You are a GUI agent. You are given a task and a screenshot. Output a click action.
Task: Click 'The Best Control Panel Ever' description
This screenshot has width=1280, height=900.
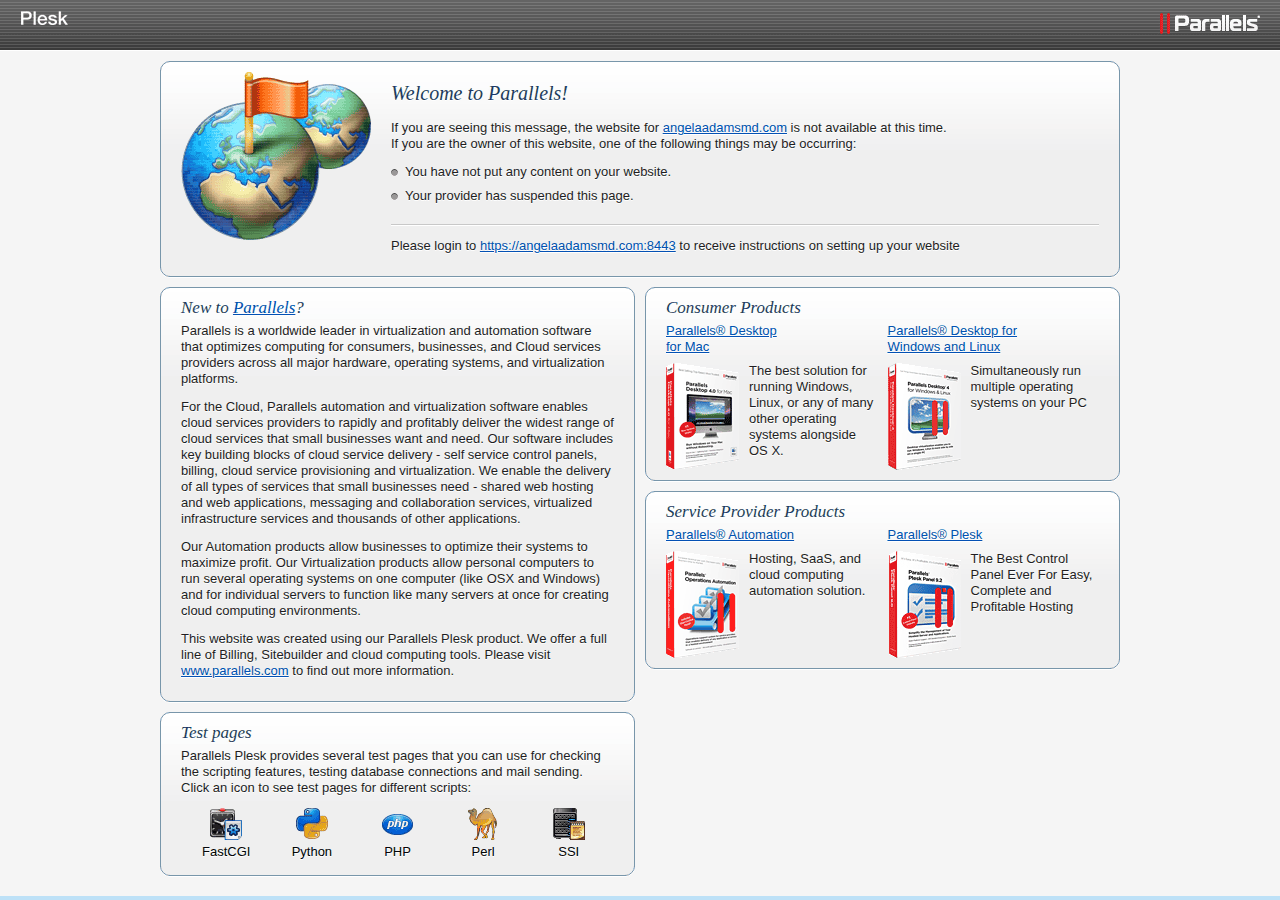(x=1031, y=582)
